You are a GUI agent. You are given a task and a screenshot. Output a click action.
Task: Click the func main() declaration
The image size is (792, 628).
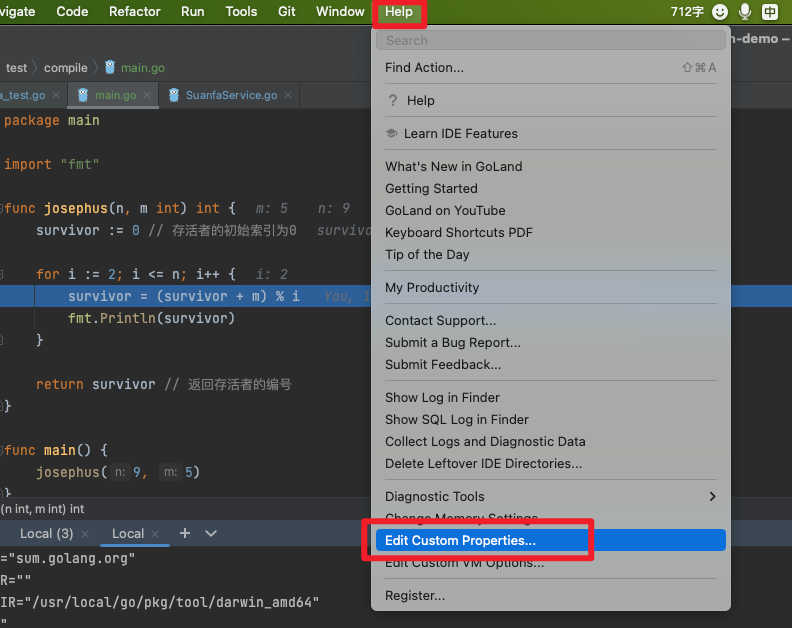[56, 450]
